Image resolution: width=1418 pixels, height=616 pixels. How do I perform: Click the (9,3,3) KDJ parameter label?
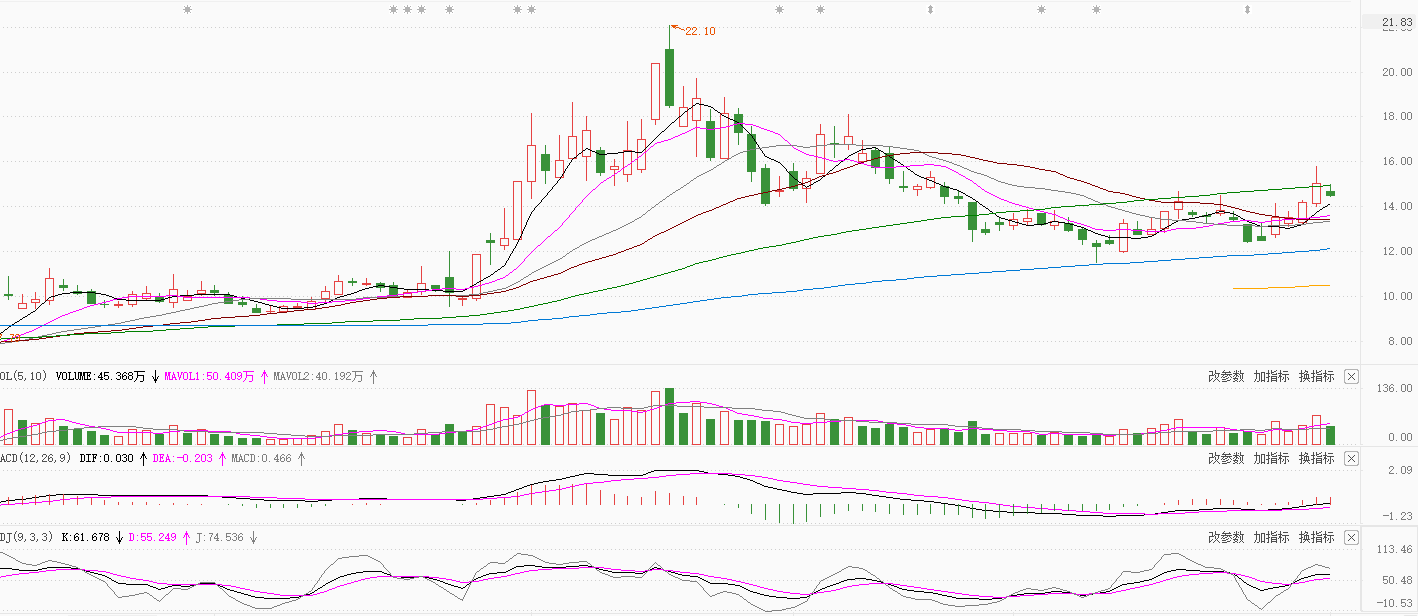[x=36, y=538]
